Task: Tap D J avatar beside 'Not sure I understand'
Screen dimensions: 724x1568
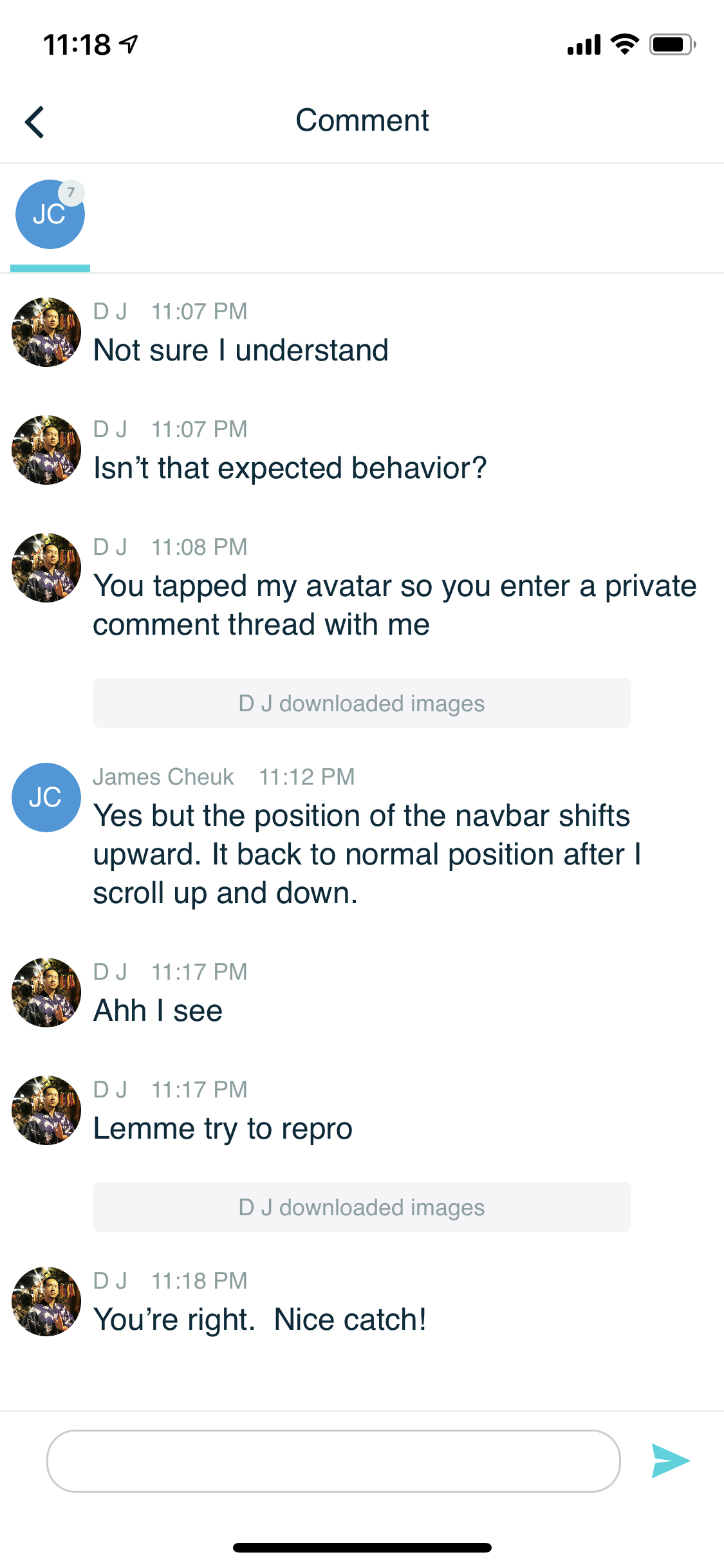Action: 46,332
